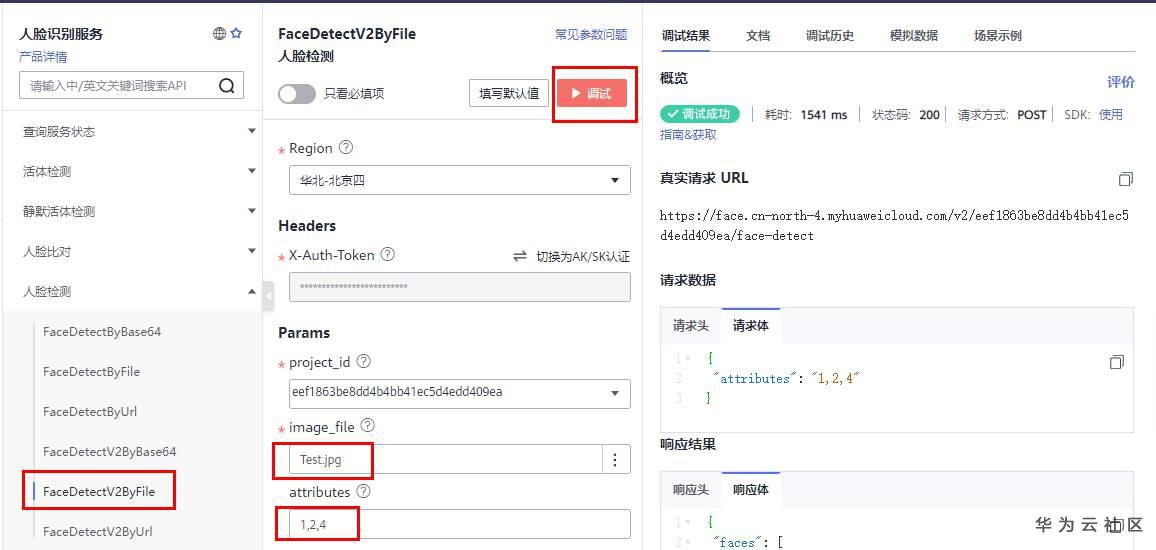Click elapsed time 1541 ms
The image size is (1156, 550).
(824, 115)
